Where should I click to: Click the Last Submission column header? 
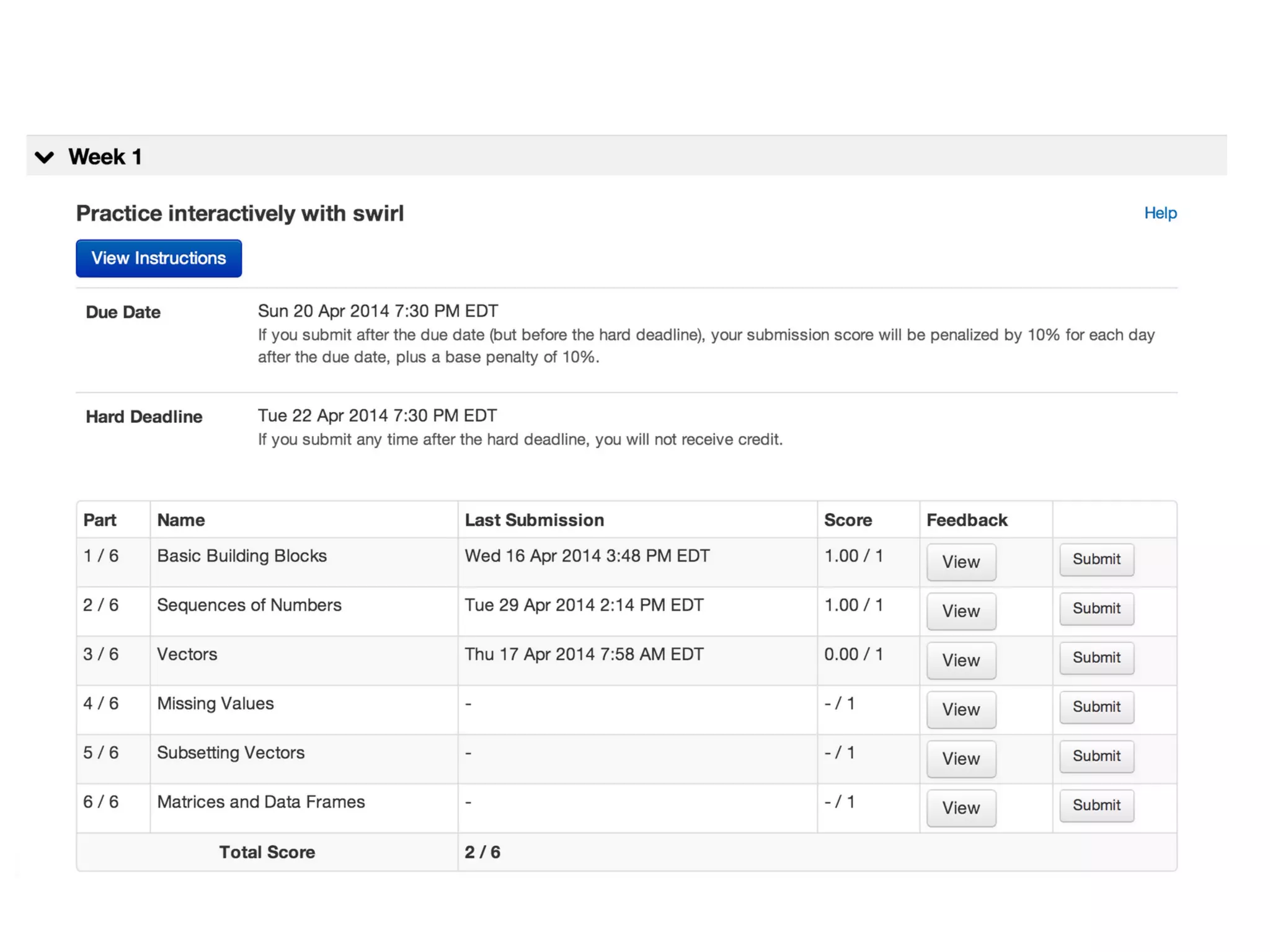pyautogui.click(x=534, y=520)
